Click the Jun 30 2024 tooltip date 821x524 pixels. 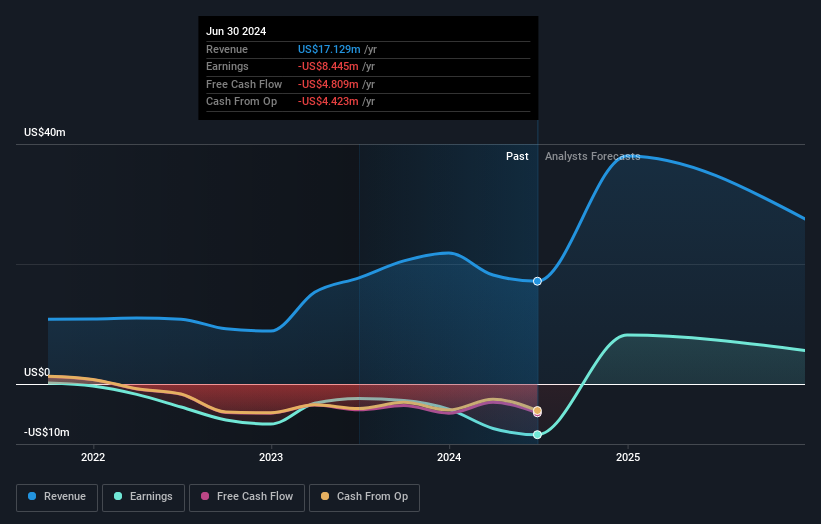point(236,31)
